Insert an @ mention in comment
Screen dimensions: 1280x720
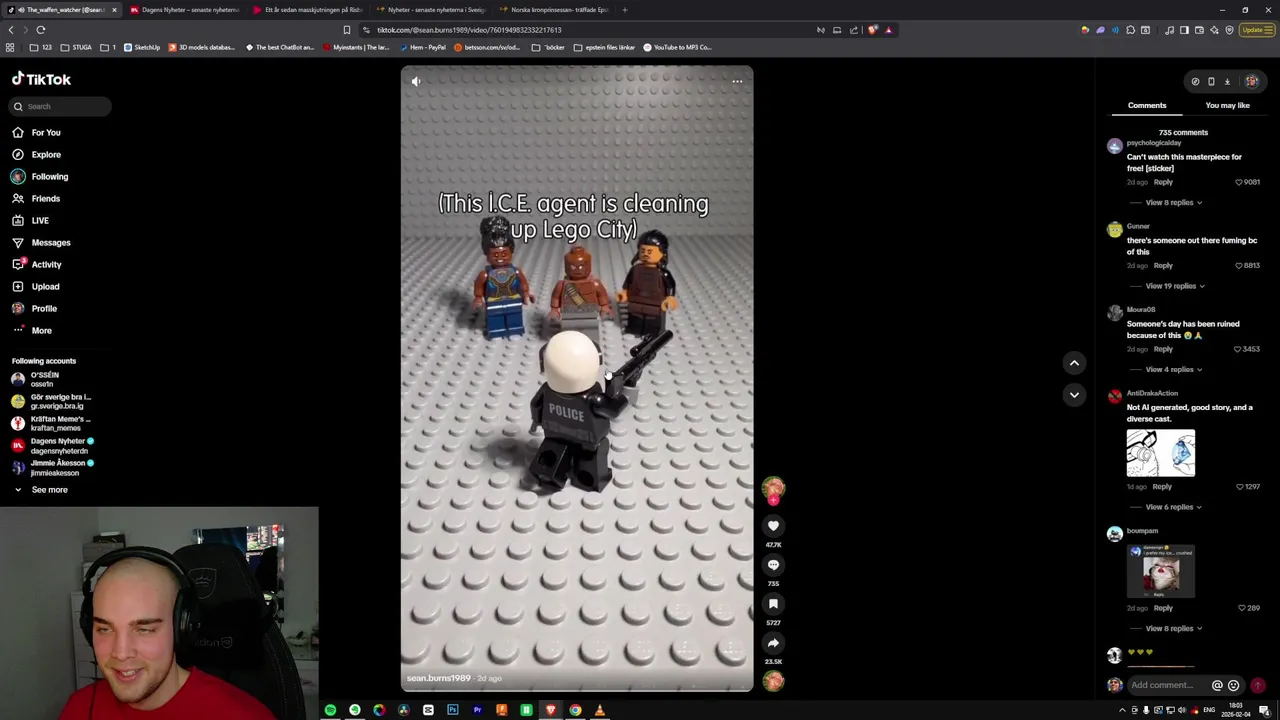(1217, 685)
